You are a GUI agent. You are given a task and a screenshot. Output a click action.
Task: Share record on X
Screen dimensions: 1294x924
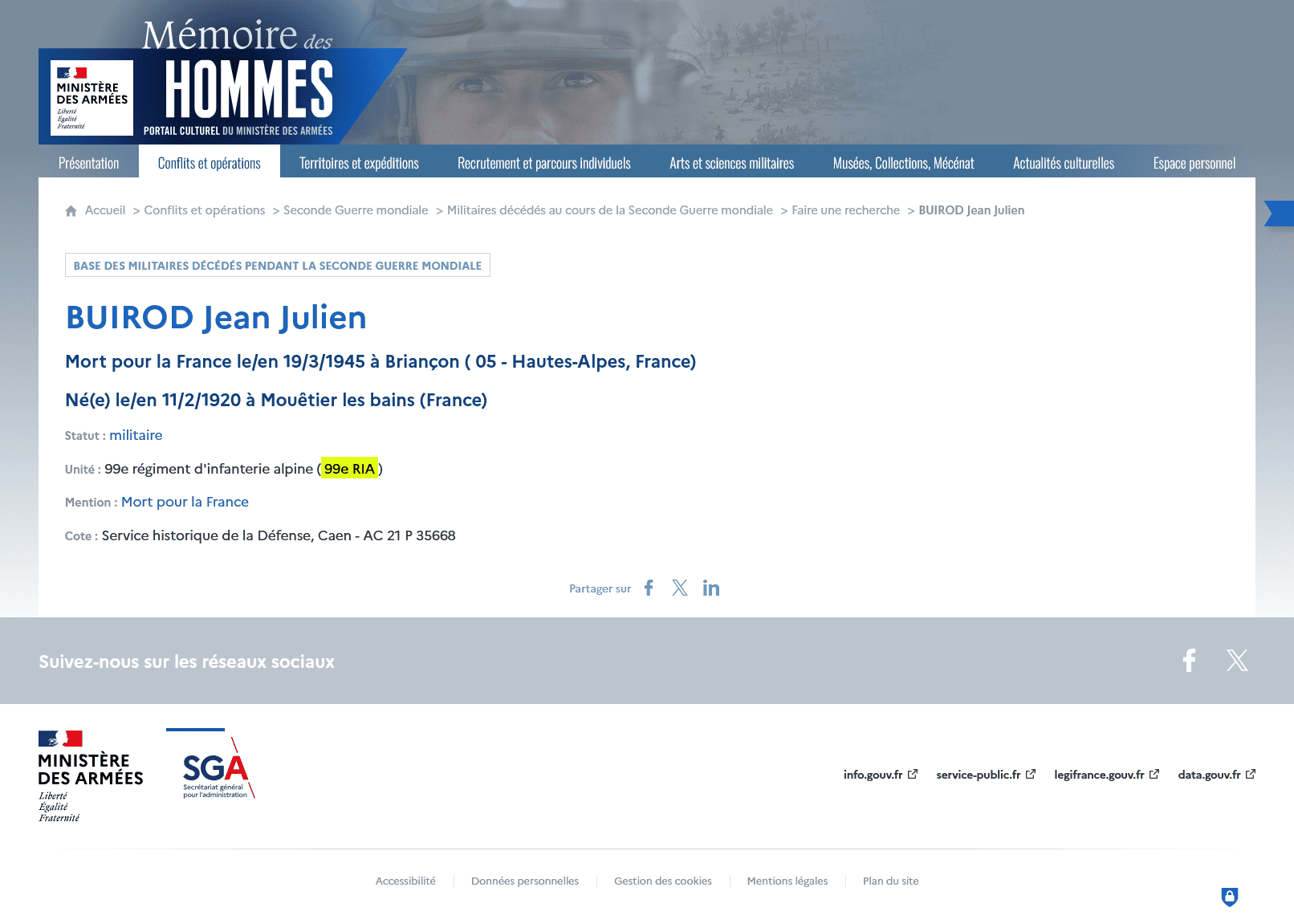click(x=680, y=588)
